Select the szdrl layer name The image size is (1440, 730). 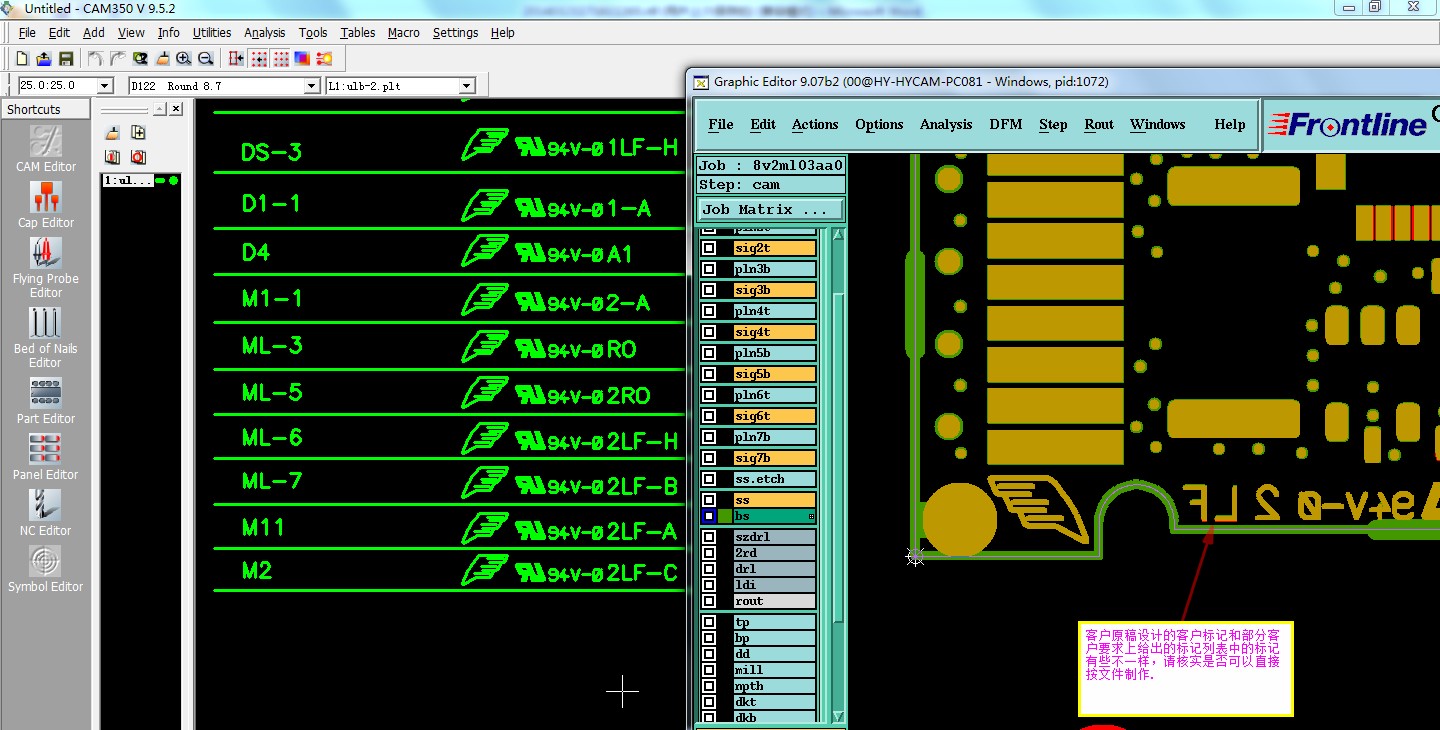[x=774, y=537]
